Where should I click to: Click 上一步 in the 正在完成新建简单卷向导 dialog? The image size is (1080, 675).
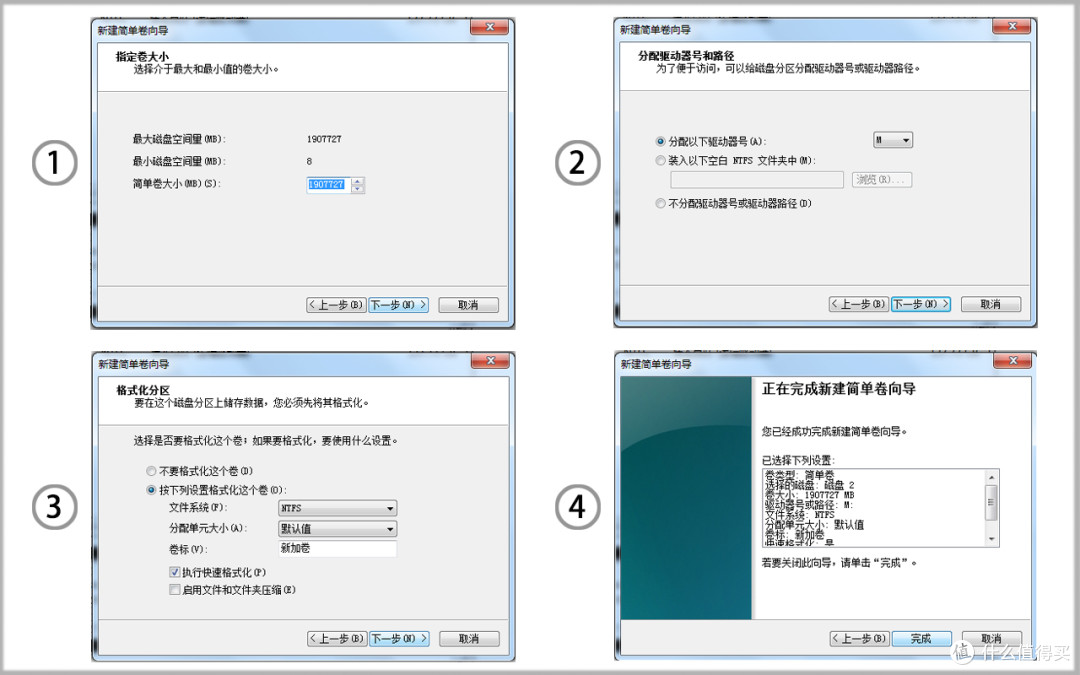click(x=860, y=638)
